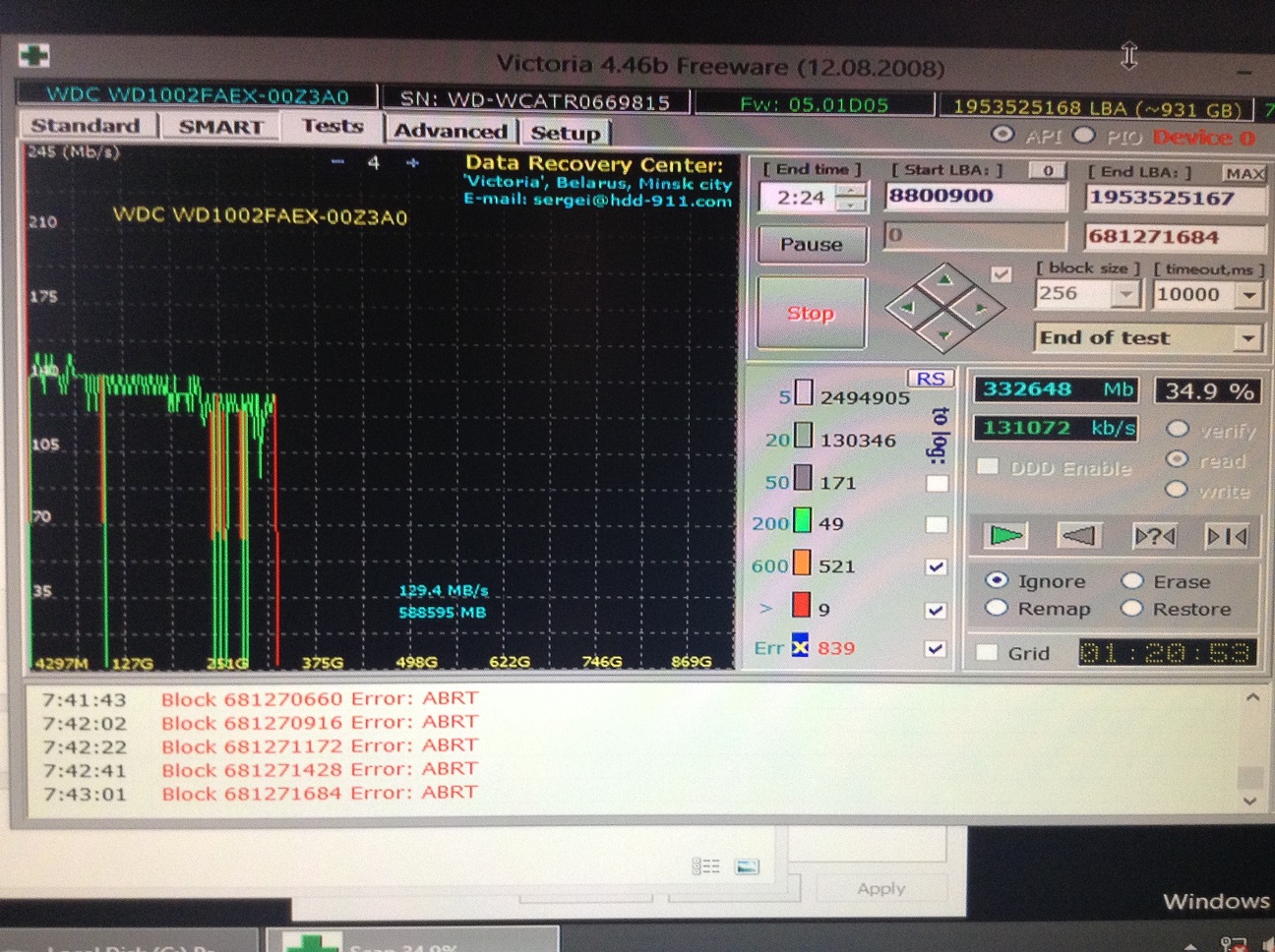
Task: Click the Apply button in the background window
Action: (x=881, y=888)
